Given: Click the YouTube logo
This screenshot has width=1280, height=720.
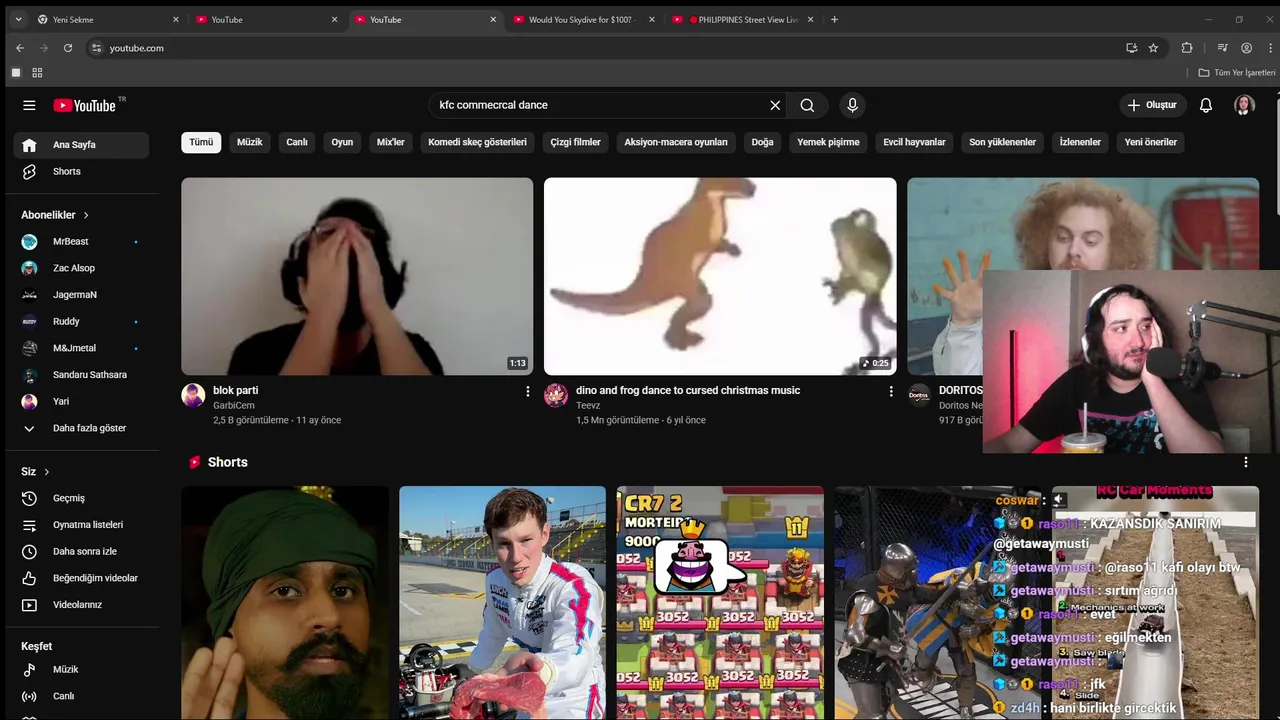Looking at the screenshot, I should 85,105.
